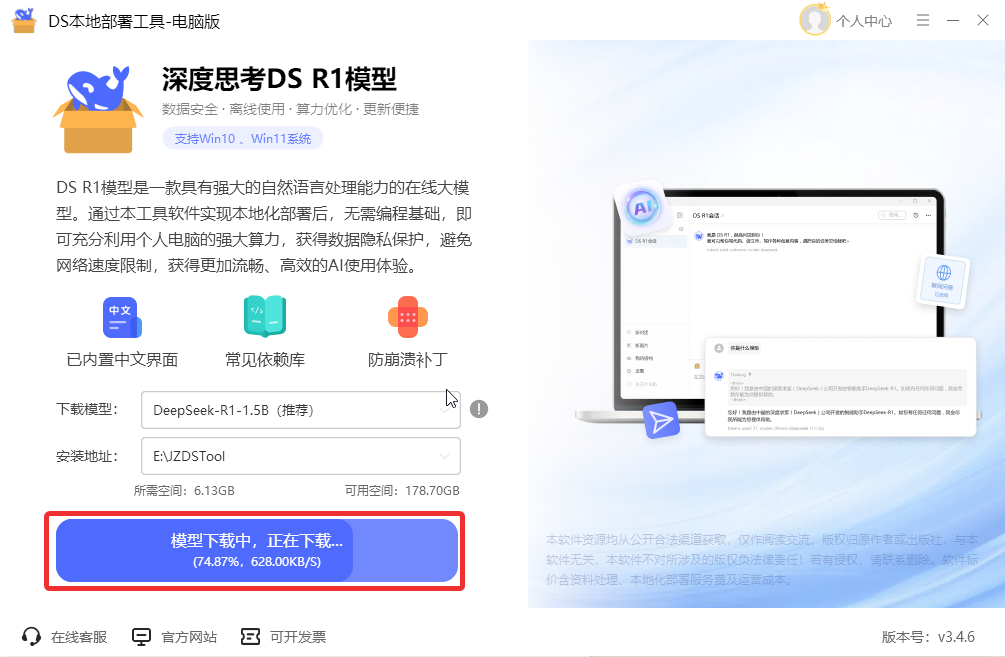Click the 可开发票 text link
Screen dimensions: 1005x657
[298, 637]
